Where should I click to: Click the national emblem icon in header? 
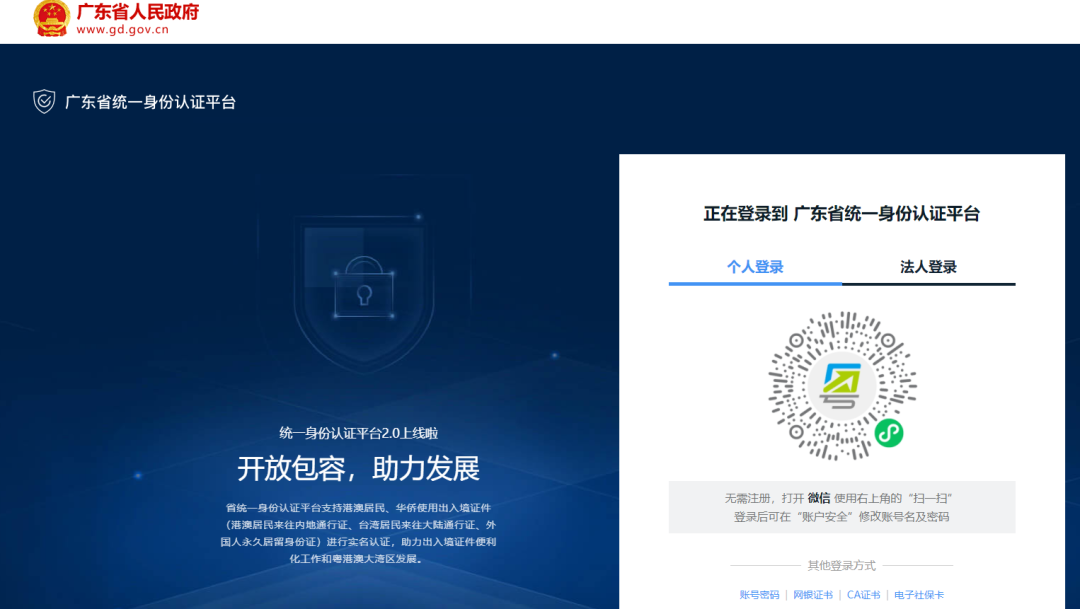click(x=51, y=19)
